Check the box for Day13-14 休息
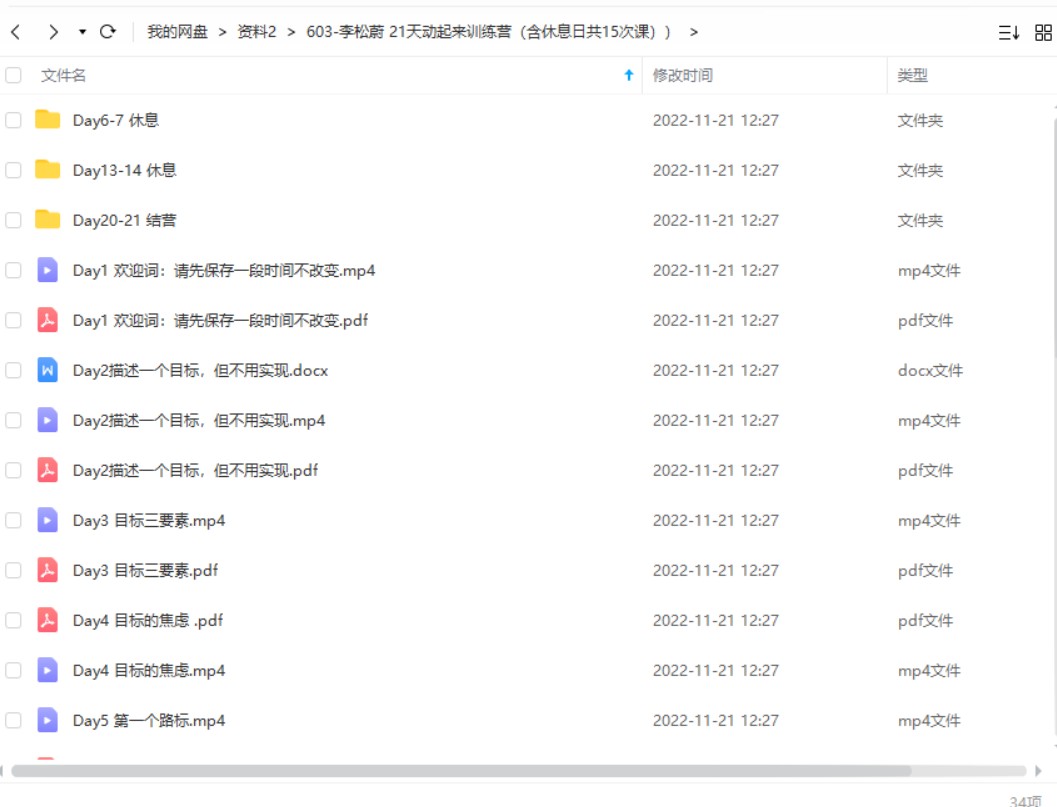This screenshot has width=1057, height=807. pyautogui.click(x=13, y=170)
